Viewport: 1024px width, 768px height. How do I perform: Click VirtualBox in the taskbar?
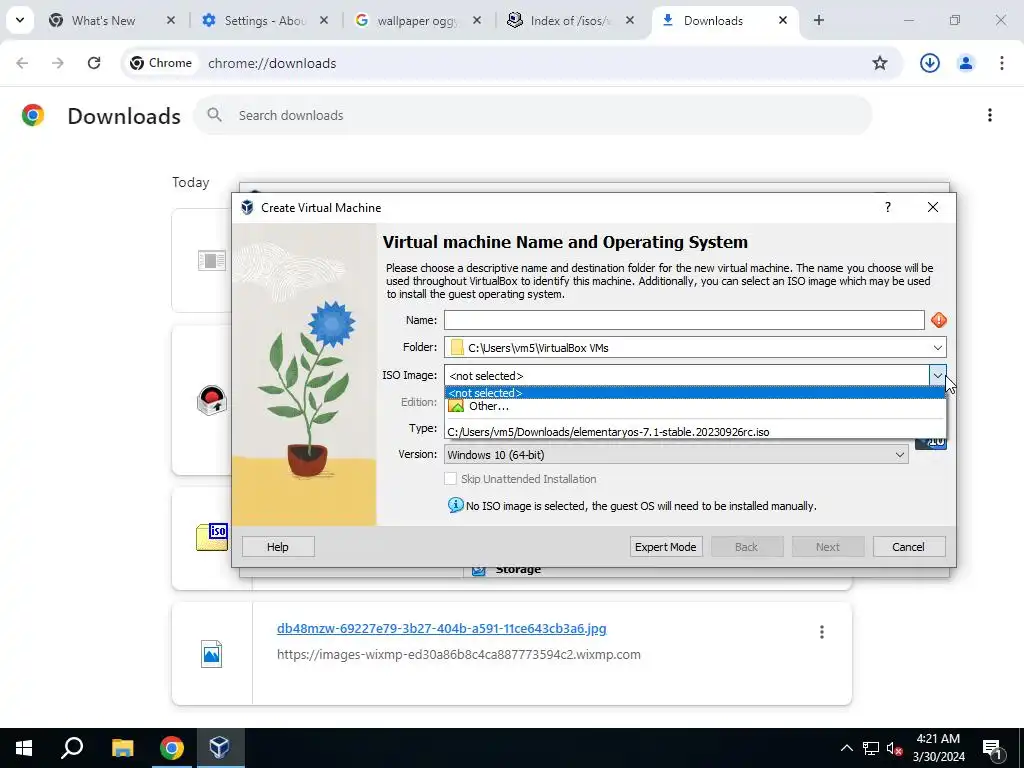(219, 748)
